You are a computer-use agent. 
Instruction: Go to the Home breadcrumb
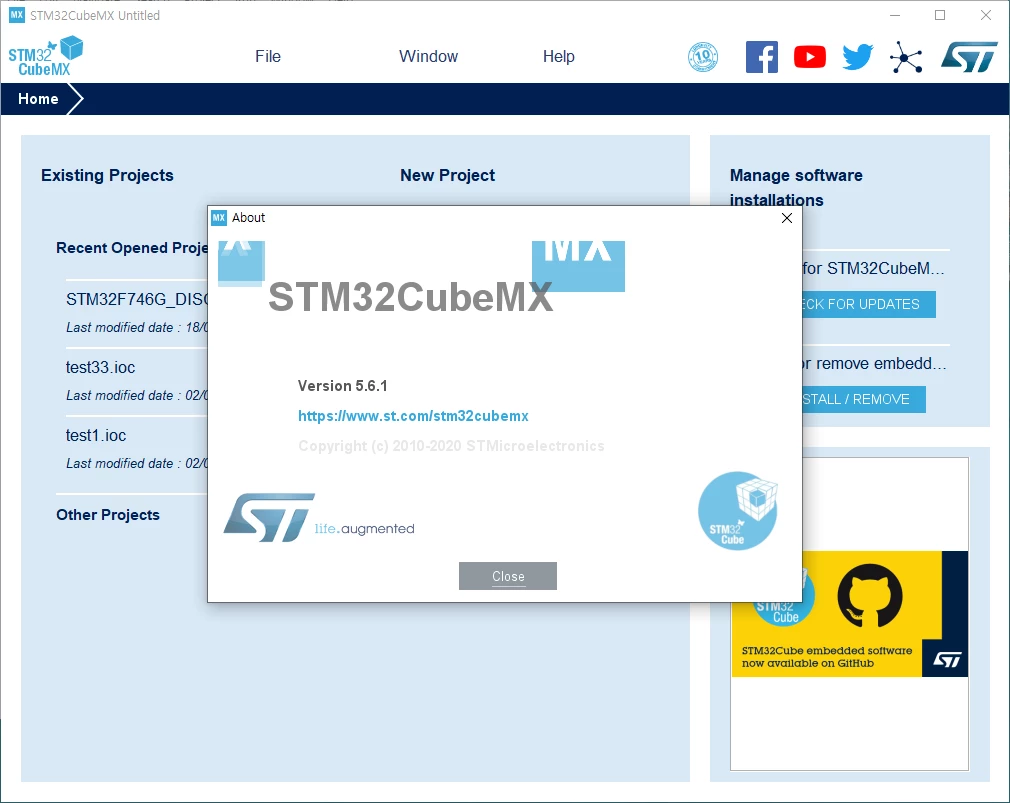click(38, 99)
